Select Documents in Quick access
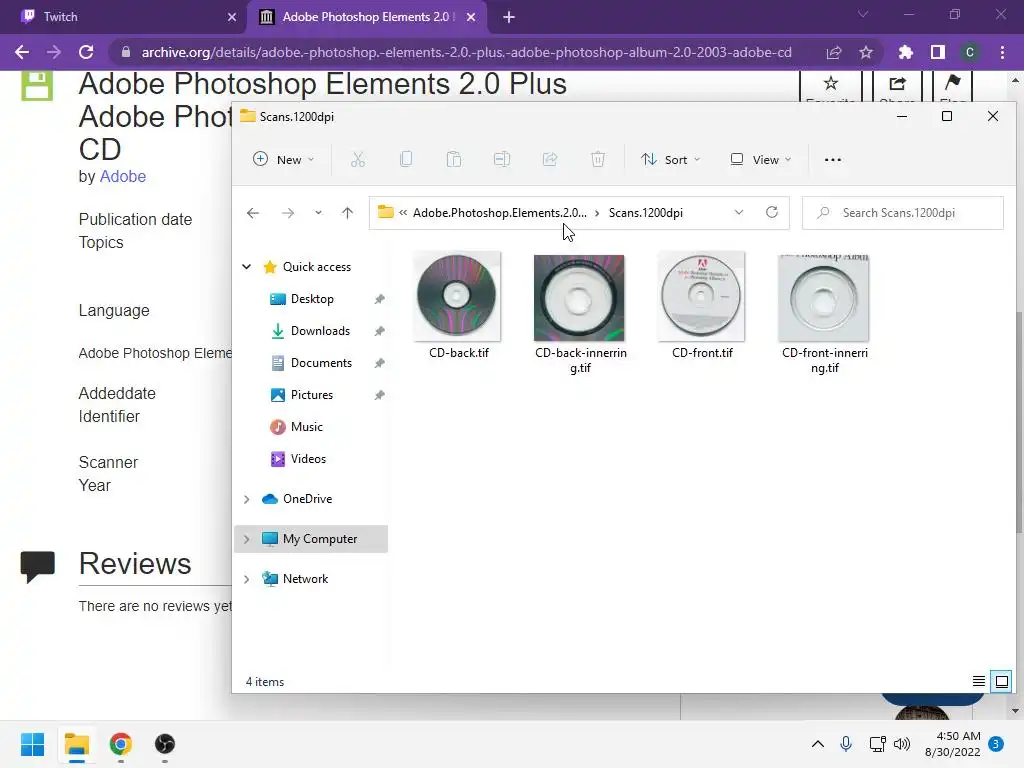 tap(321, 362)
